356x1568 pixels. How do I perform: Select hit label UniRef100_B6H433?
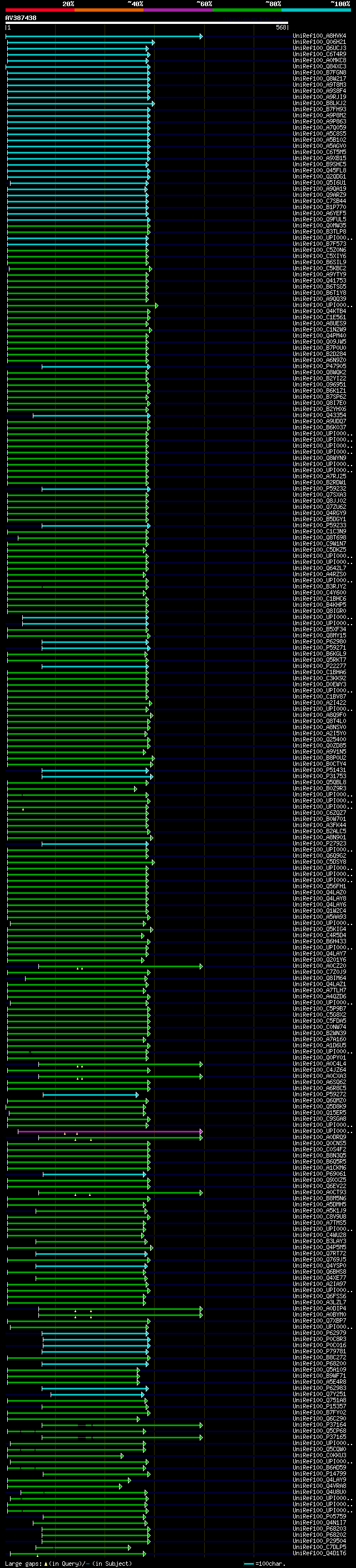[319, 941]
